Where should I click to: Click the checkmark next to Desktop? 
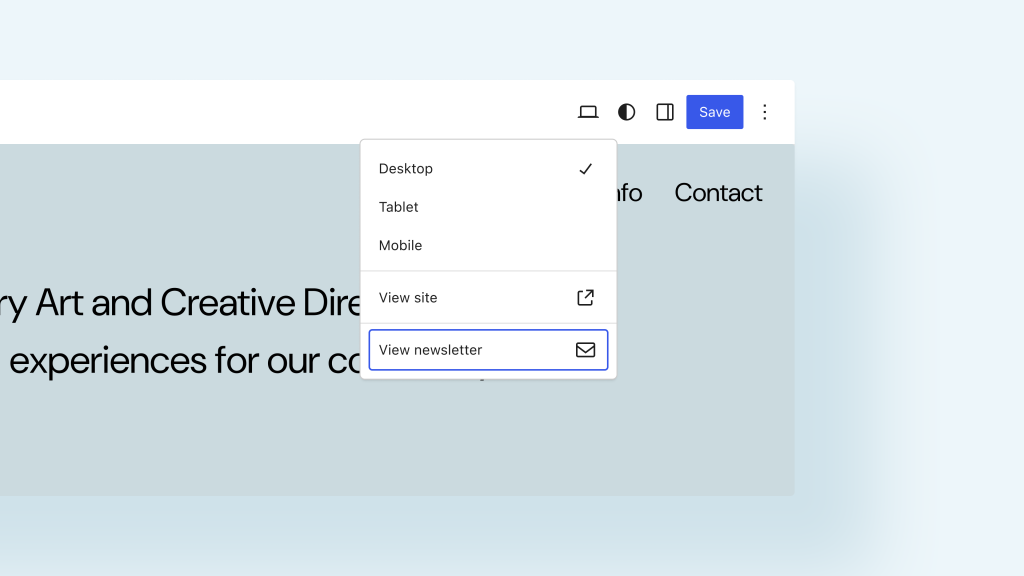(x=585, y=169)
